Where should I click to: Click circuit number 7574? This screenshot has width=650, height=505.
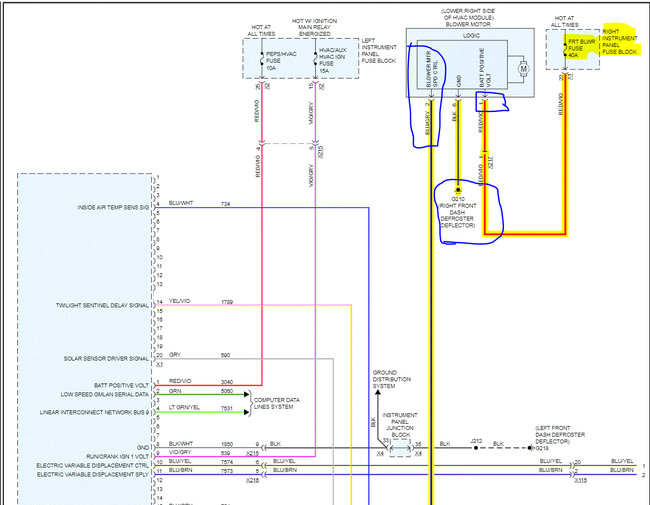coord(227,462)
